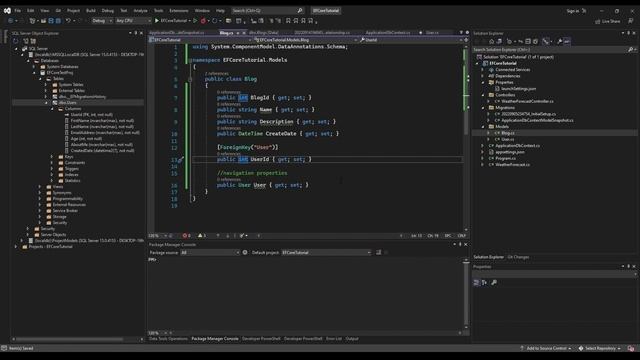Select Blog.cs in Solution Explorer
Screen dimensions: 640x360
[508, 133]
